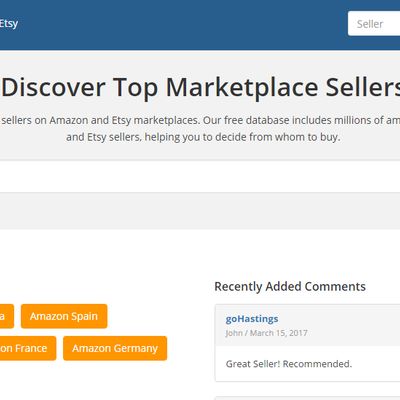The height and width of the screenshot is (400, 400).
Task: Click the Discover Top Marketplace Sellers headline
Action: pyautogui.click(x=201, y=87)
